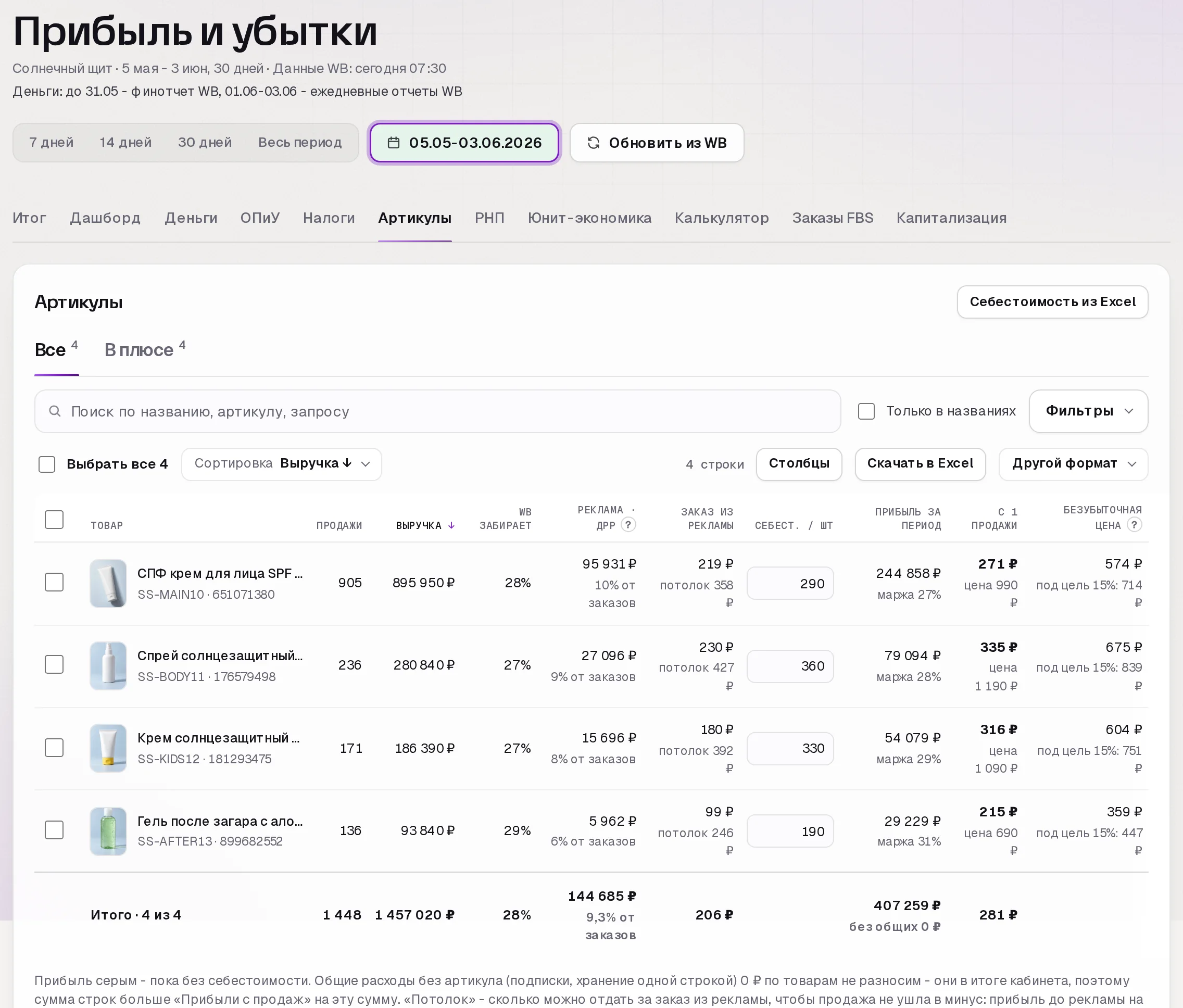
Task: Edit cost field with value 190
Action: coord(790,831)
